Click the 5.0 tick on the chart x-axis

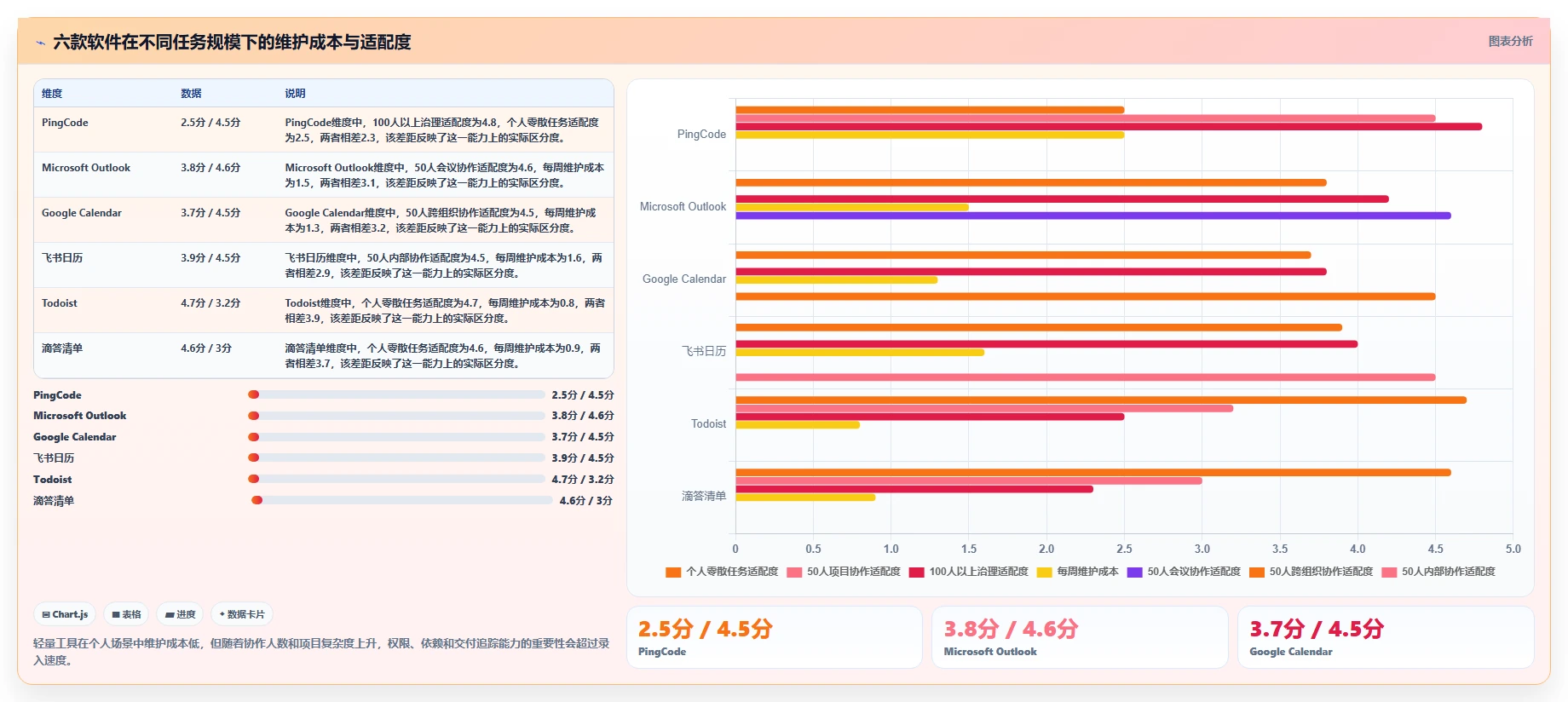coord(1513,549)
